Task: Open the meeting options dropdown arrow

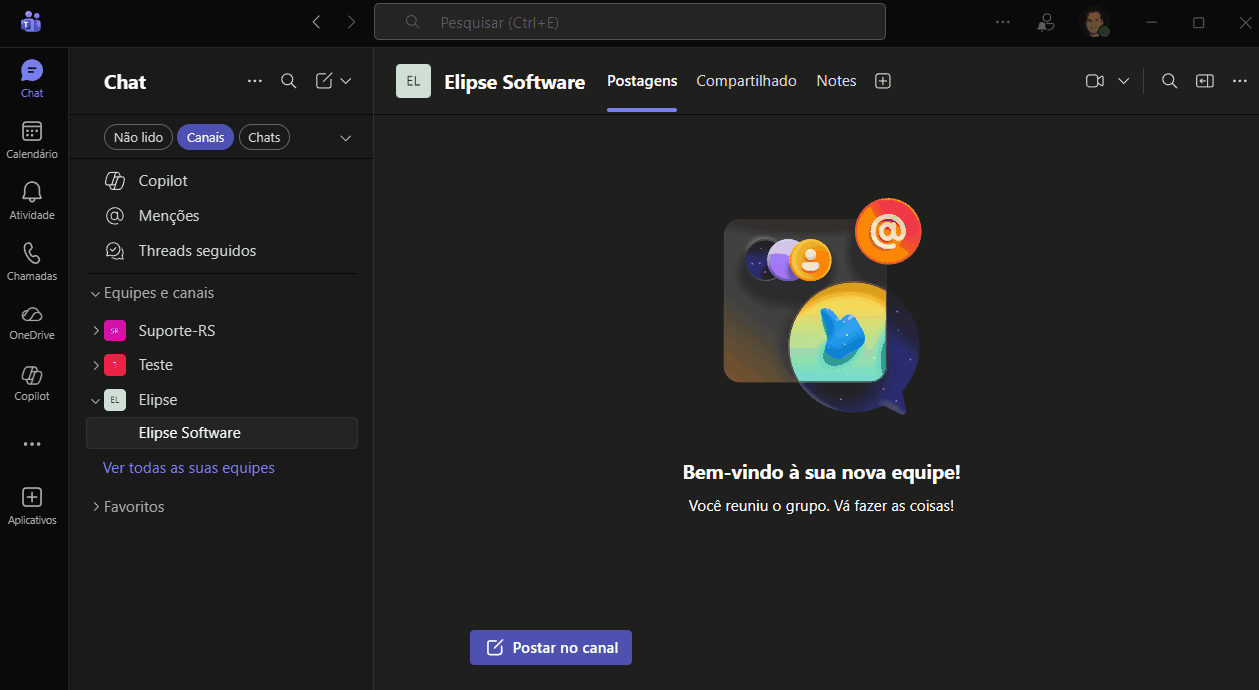Action: 1124,81
